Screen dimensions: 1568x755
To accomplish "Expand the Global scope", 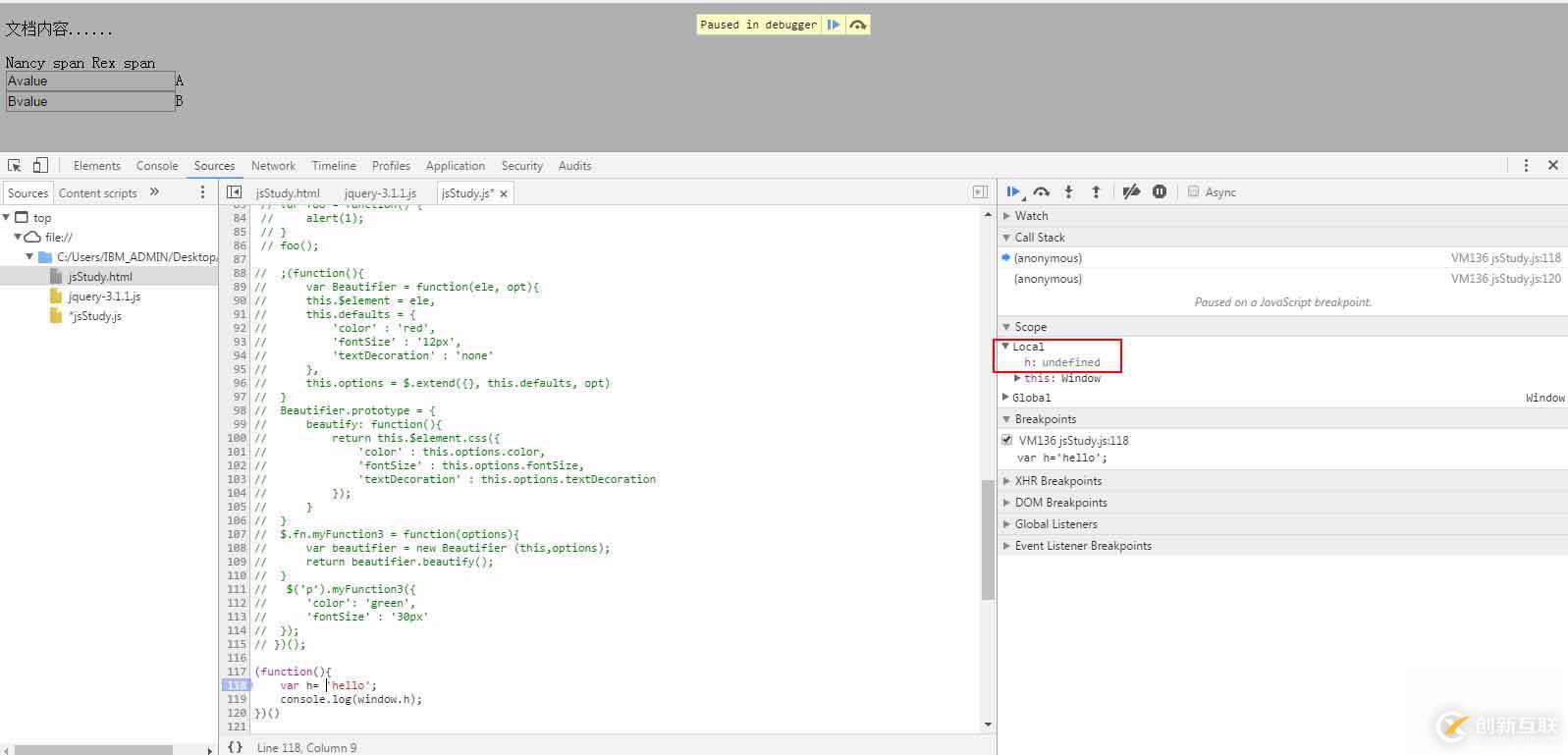I will [1005, 398].
